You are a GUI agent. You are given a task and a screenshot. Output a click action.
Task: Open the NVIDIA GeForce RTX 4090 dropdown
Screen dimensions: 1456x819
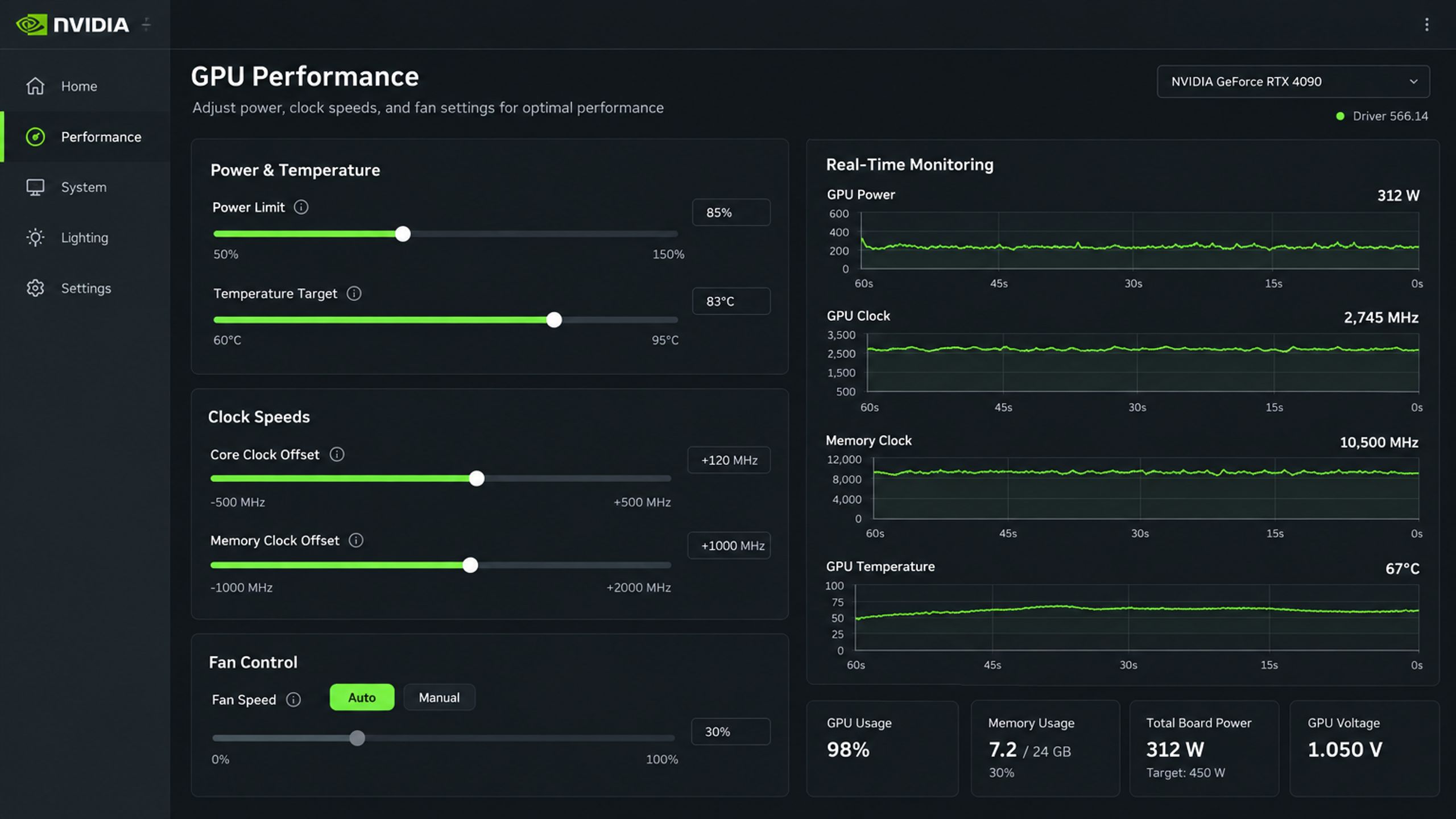tap(1293, 81)
